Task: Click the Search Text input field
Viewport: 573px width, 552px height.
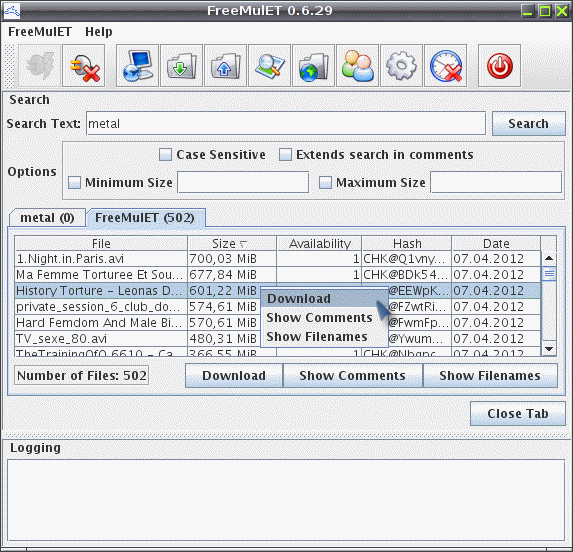Action: tap(286, 123)
